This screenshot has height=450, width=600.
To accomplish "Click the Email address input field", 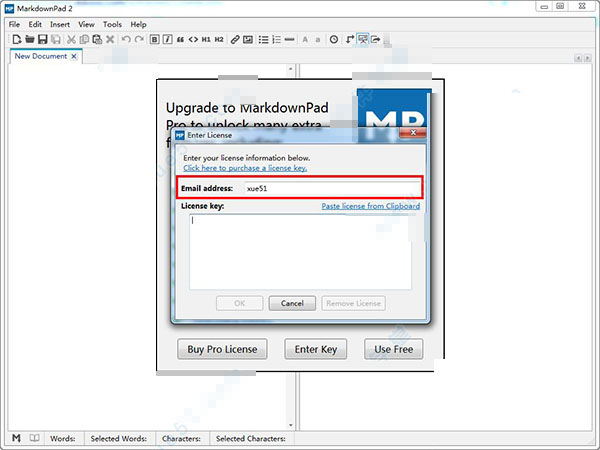I will coord(332,188).
